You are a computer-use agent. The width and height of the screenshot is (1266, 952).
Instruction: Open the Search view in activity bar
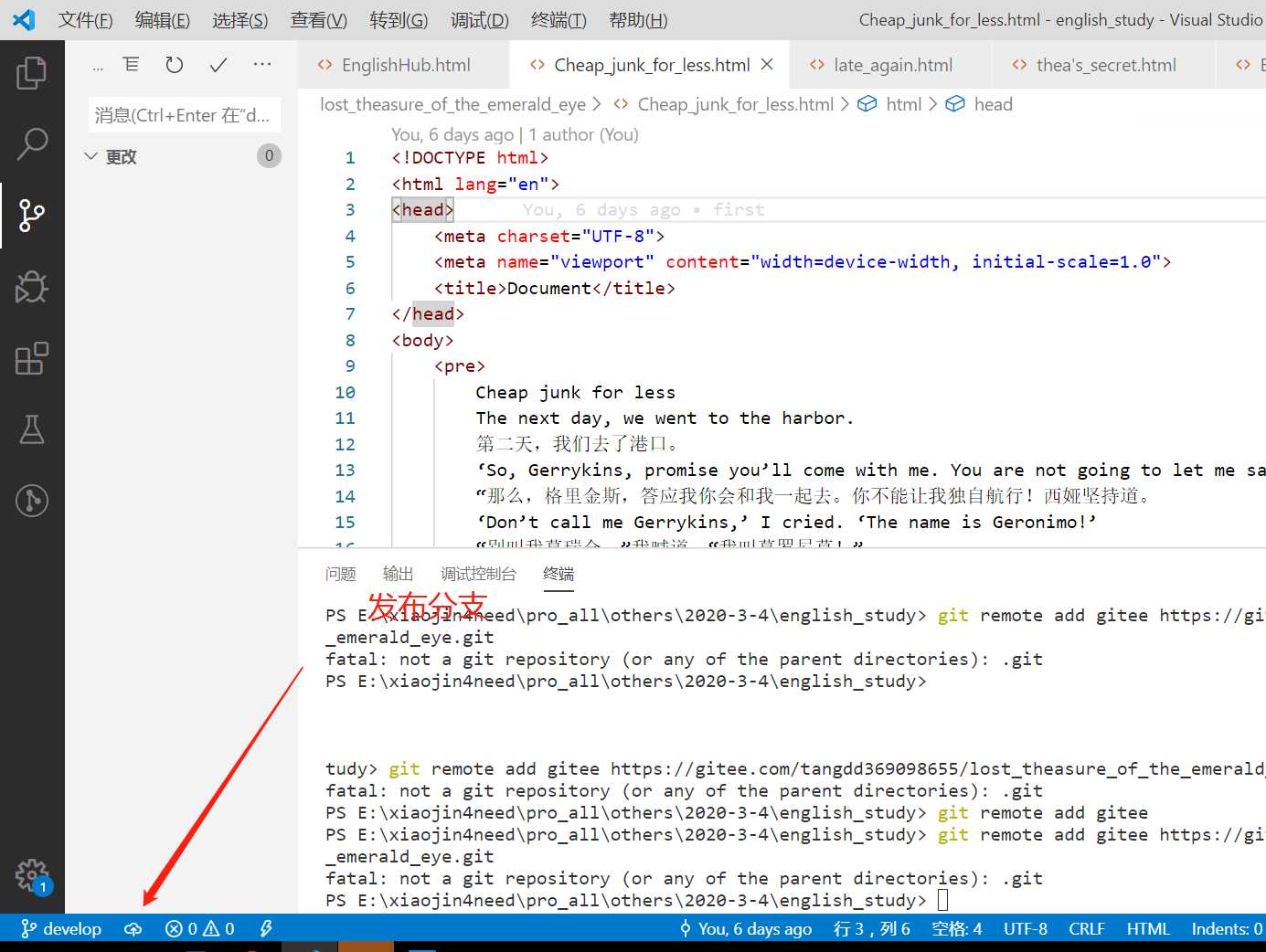click(x=32, y=143)
